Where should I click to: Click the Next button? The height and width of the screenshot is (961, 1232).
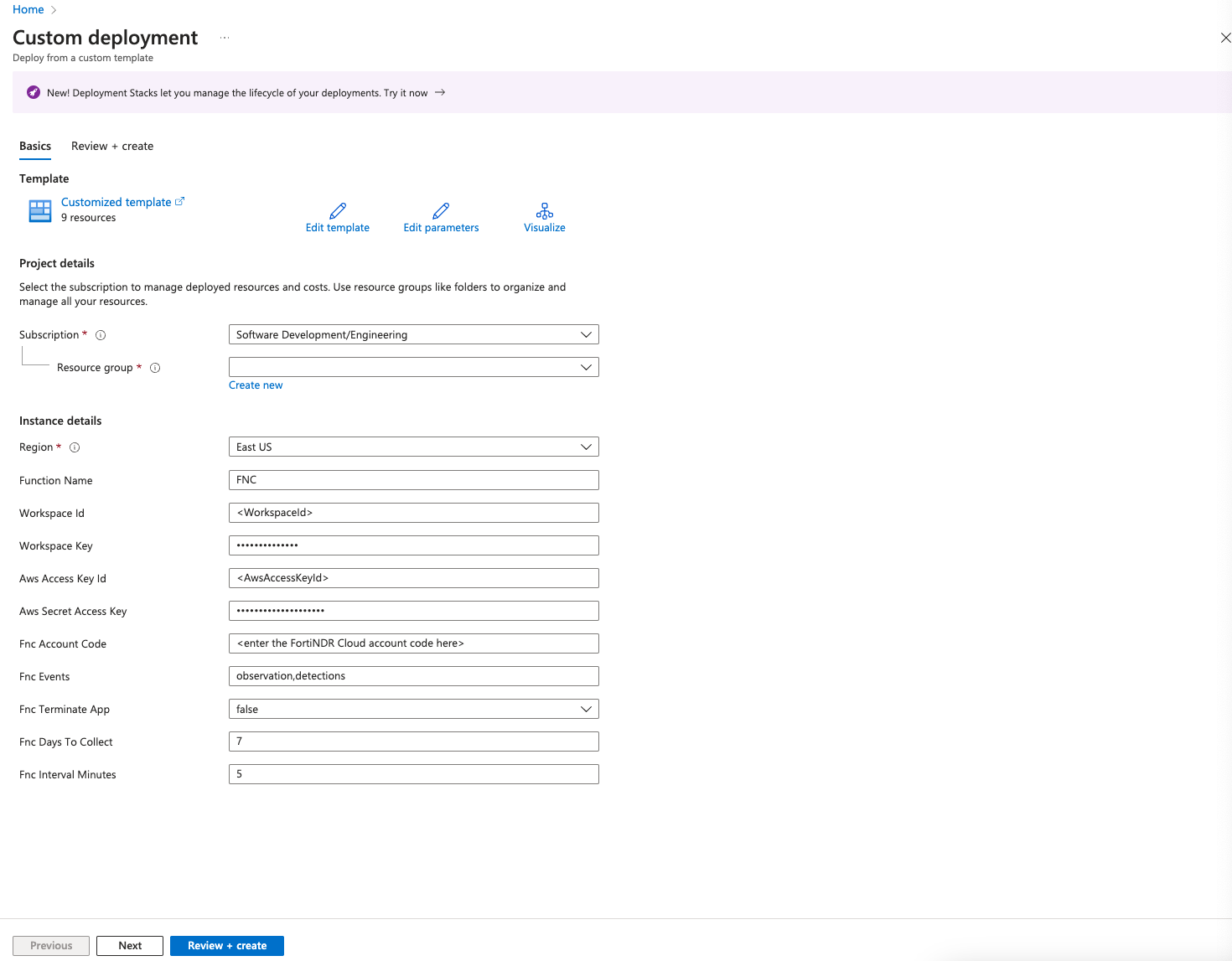pyautogui.click(x=129, y=945)
